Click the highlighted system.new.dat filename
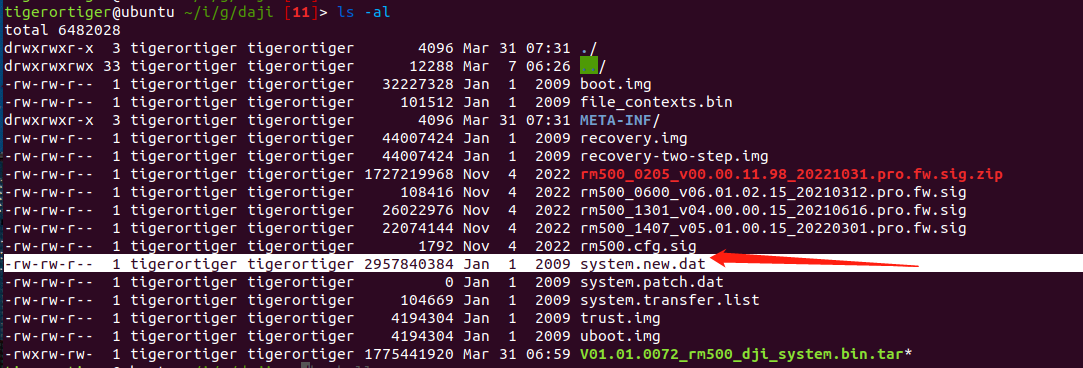 [643, 264]
